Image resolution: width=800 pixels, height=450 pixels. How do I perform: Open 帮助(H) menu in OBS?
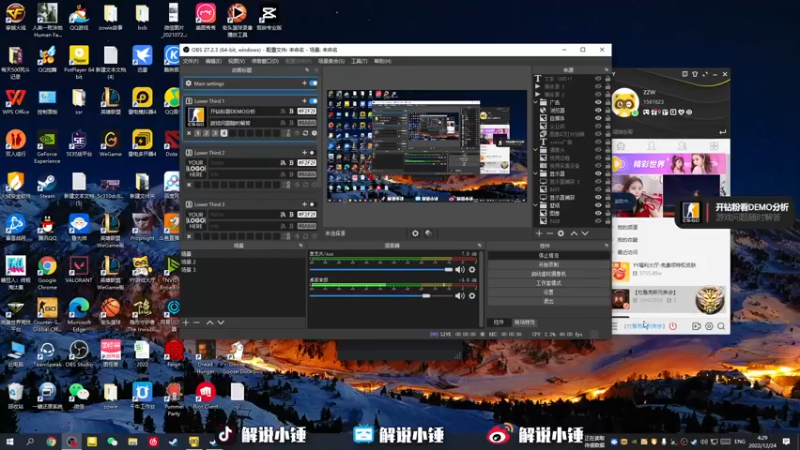(x=382, y=61)
